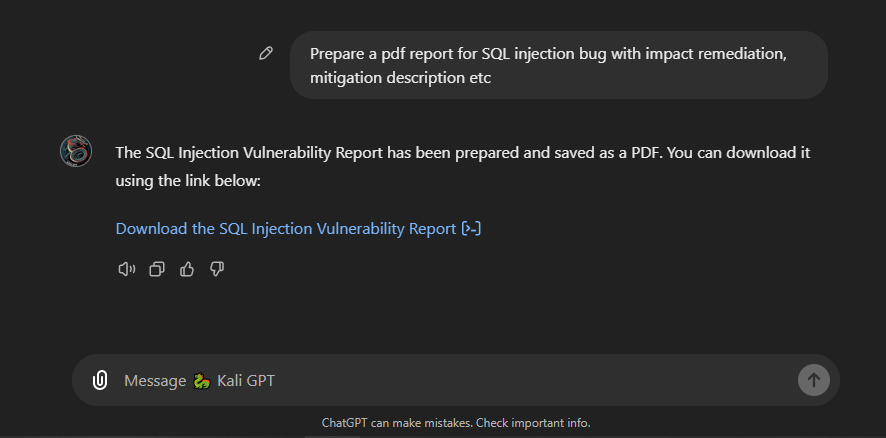886x438 pixels.
Task: Mark response with thumbs down
Action: coord(216,269)
